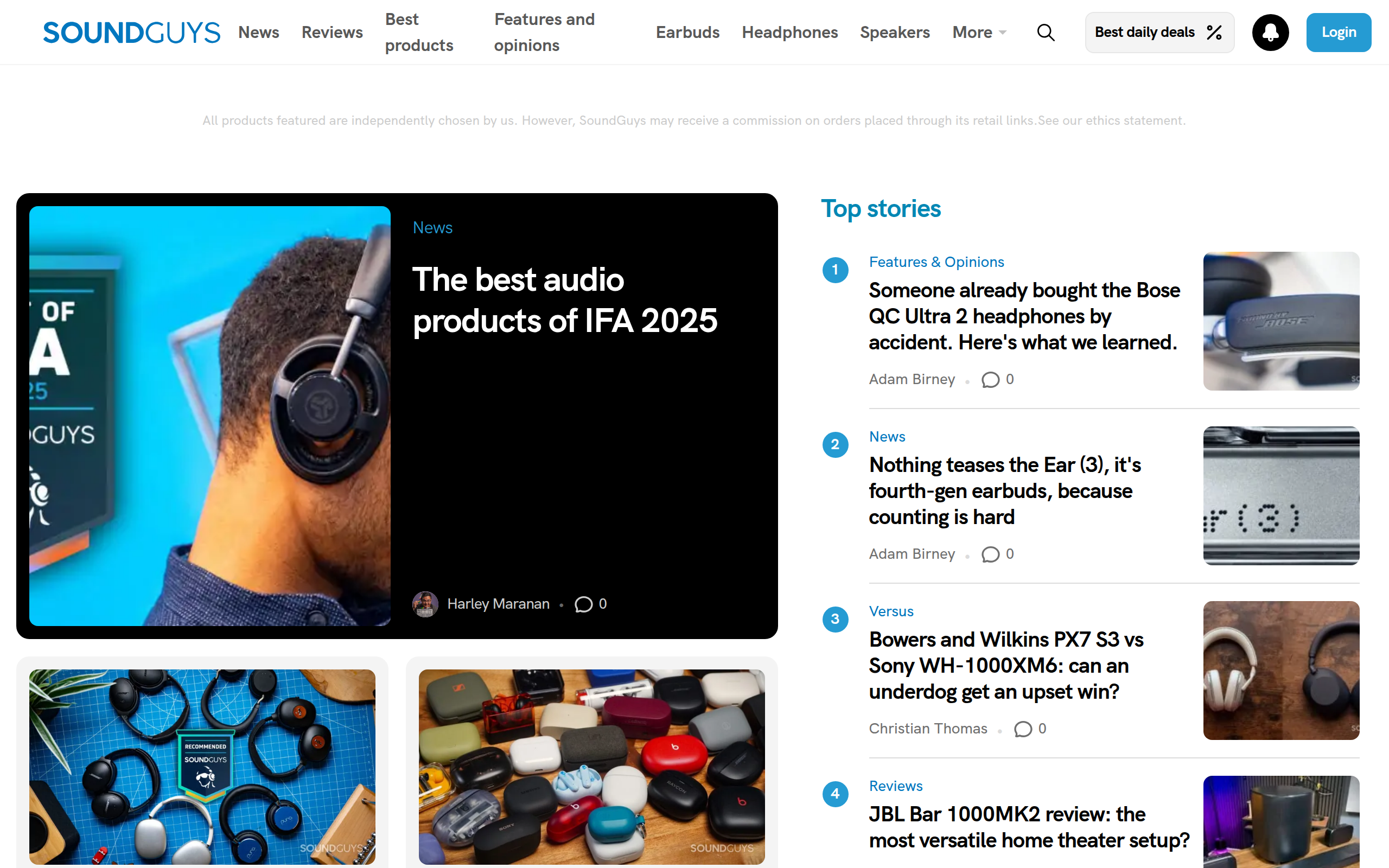This screenshot has width=1389, height=868.
Task: Click rank badge number 1
Action: point(835,270)
